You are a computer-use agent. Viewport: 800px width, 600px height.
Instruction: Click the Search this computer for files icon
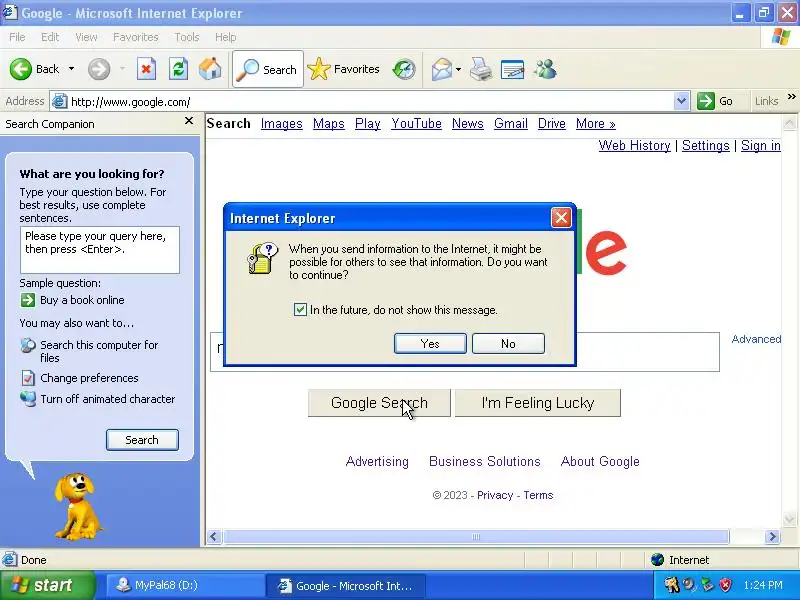click(x=28, y=345)
